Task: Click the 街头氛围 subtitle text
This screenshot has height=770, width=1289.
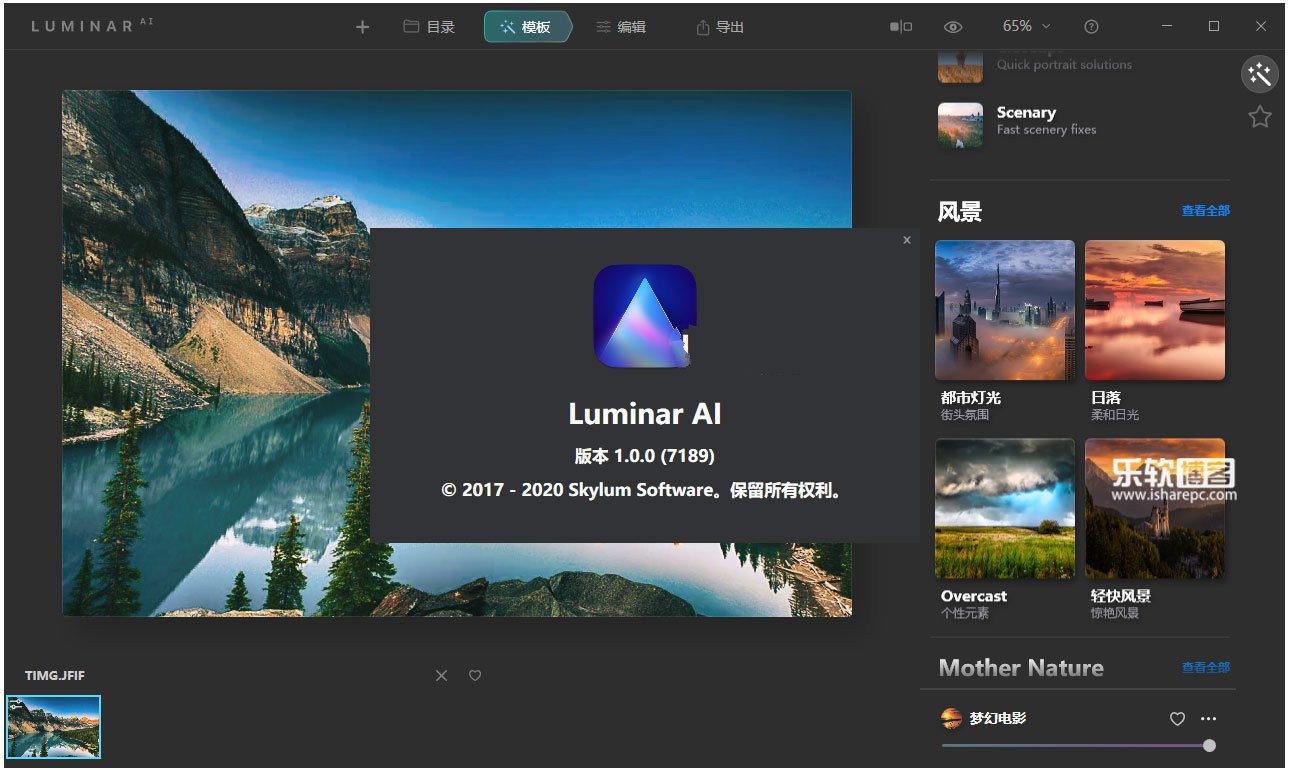Action: pos(965,415)
